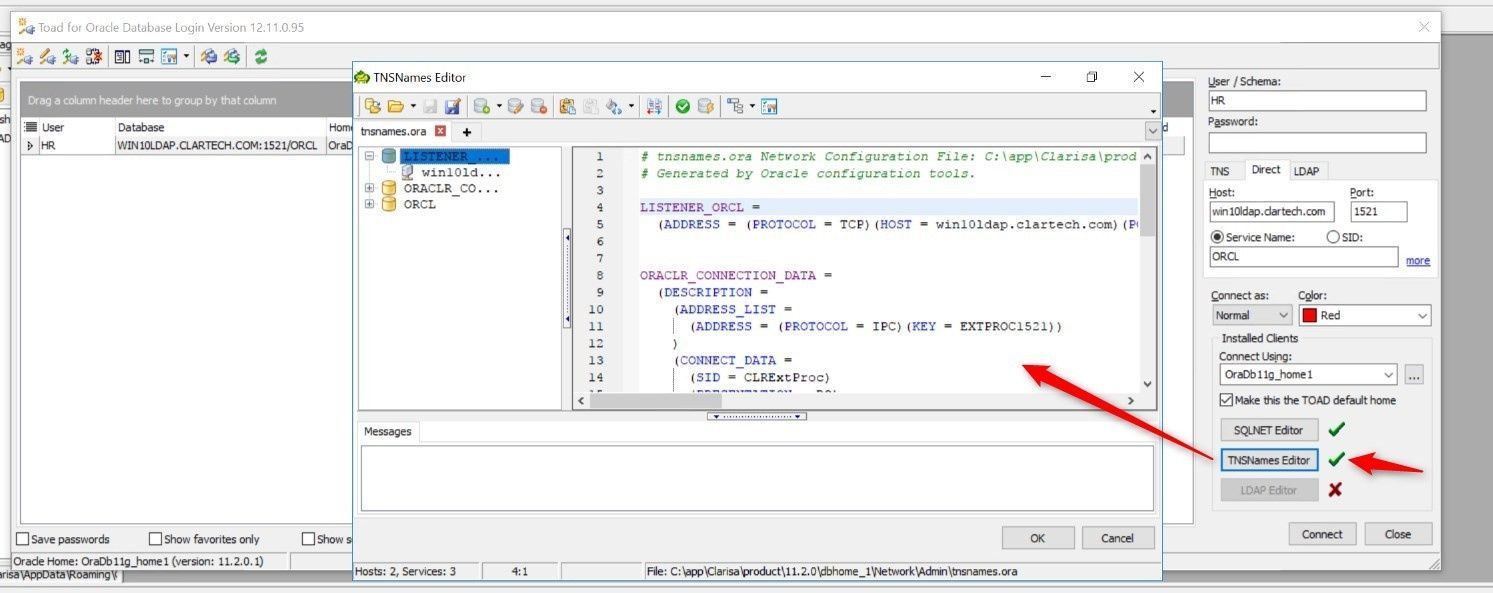Click Cancel in TNSNames Editor

tap(1118, 538)
